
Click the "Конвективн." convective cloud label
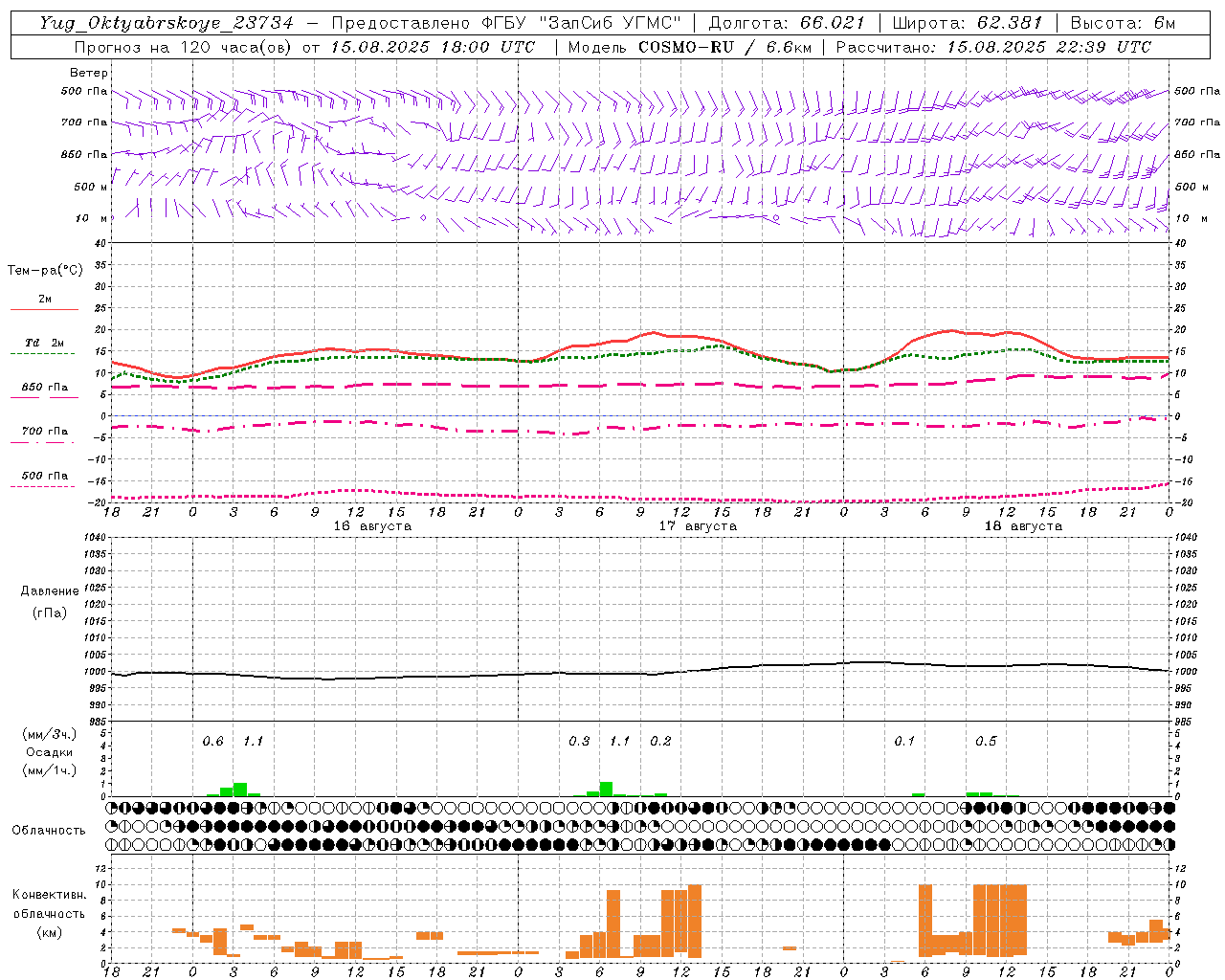(49, 895)
